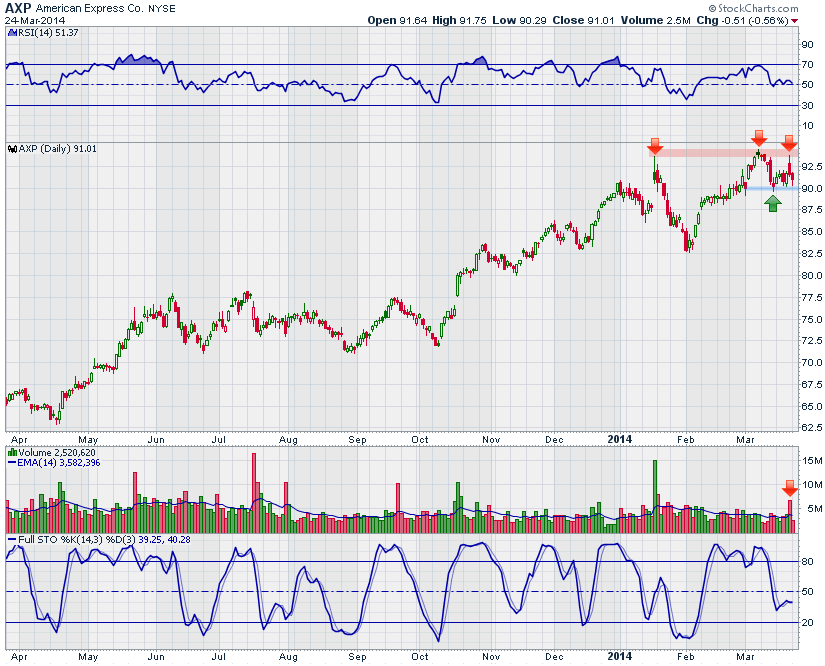Click the RSI(14) 51.37 legend label
Image resolution: width=825 pixels, height=666 pixels.
(x=48, y=33)
